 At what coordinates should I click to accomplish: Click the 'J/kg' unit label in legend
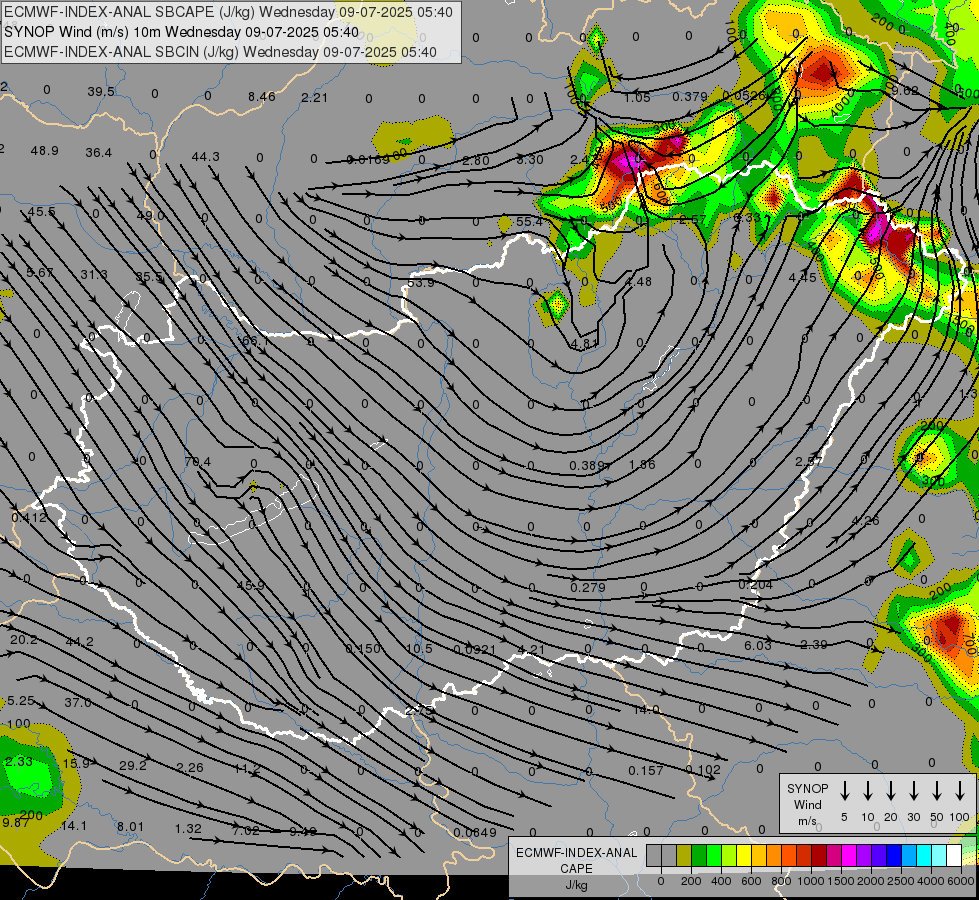[576, 885]
